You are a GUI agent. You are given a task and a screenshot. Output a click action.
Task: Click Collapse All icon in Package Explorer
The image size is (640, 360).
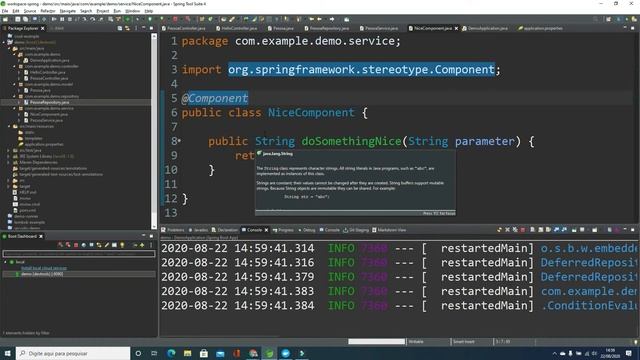pyautogui.click(x=120, y=28)
